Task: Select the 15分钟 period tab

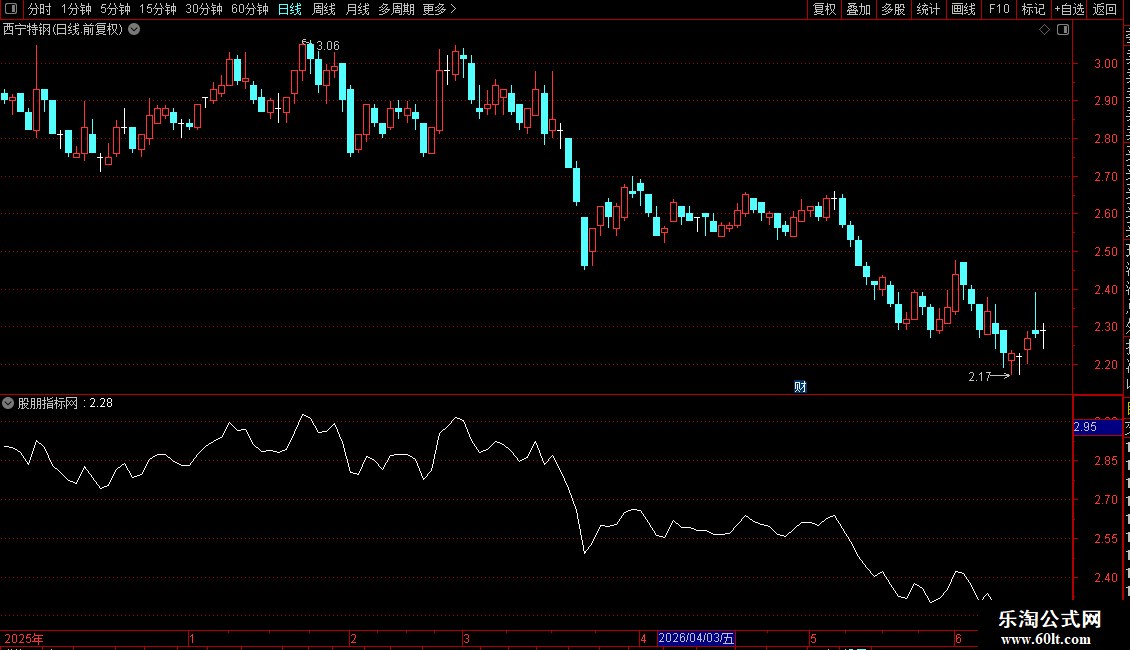Action: (158, 9)
